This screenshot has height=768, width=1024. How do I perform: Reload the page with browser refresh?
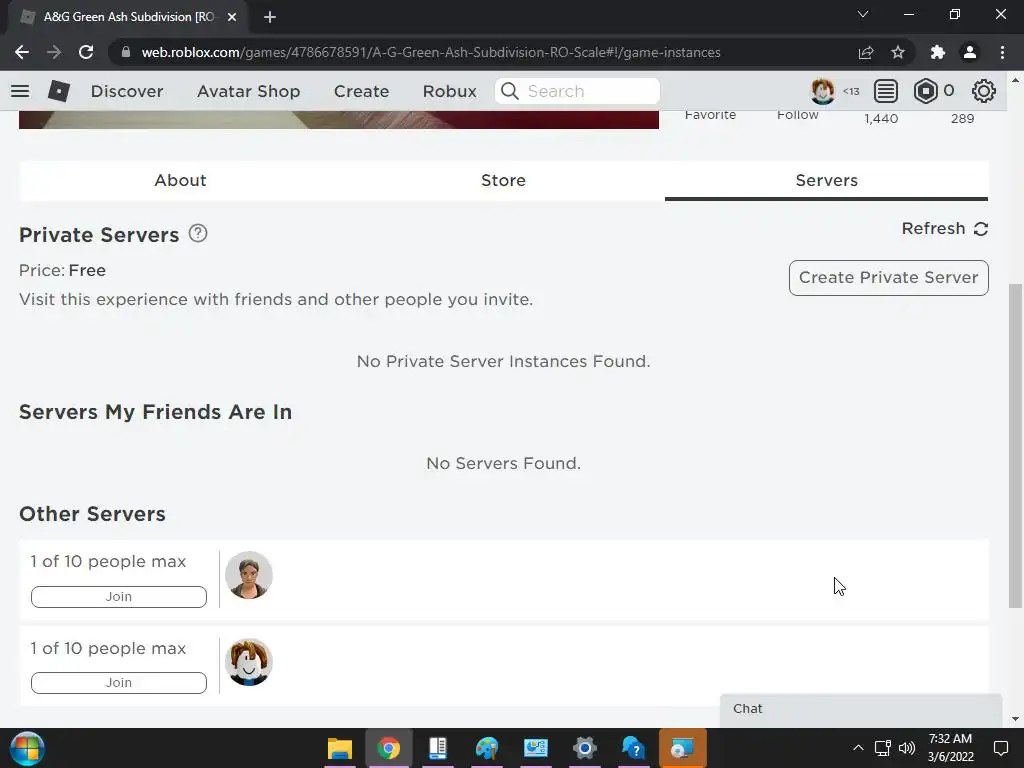86,52
